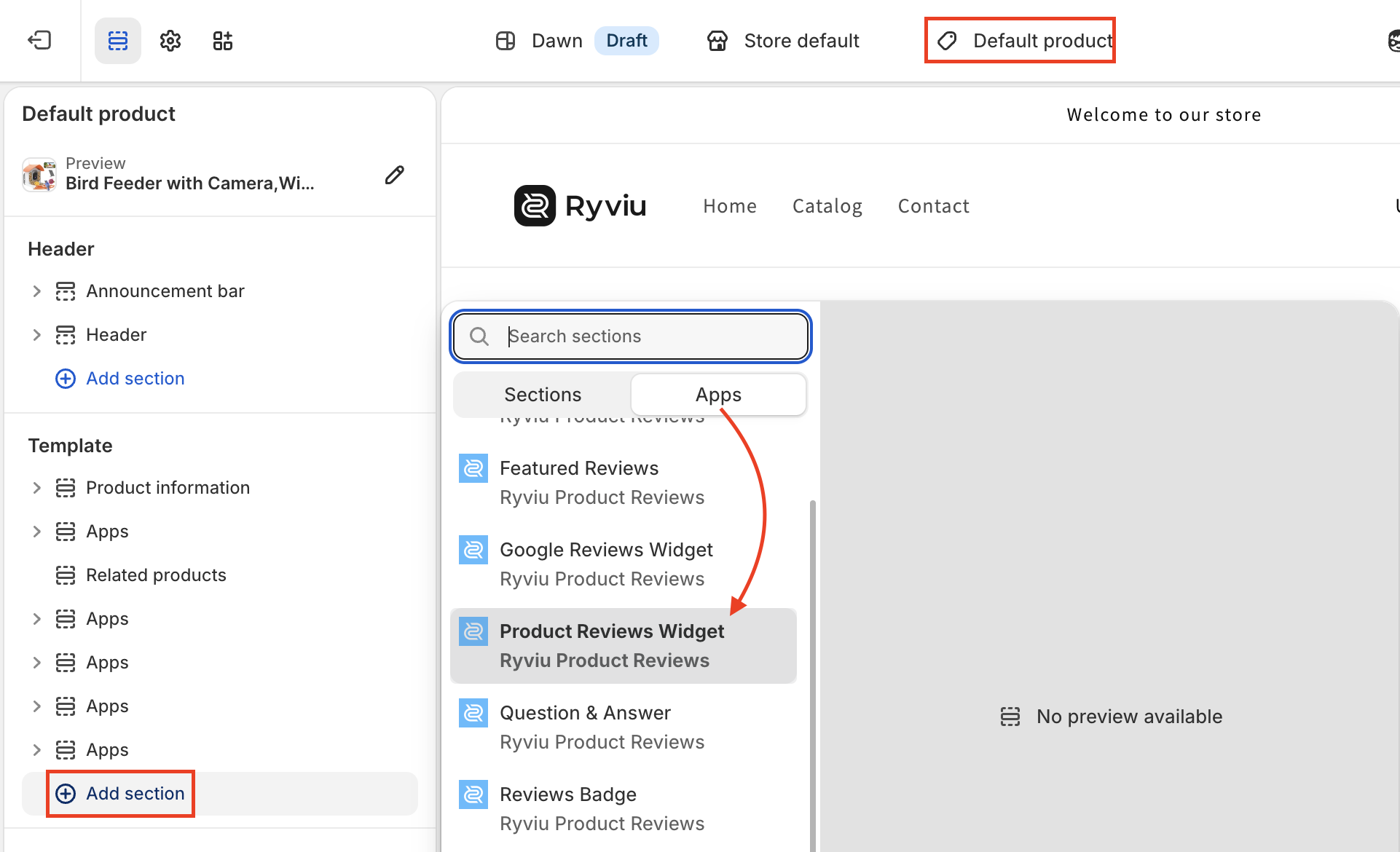Open the Sections panel icon in toolbar
This screenshot has width=1400, height=852.
pos(118,41)
